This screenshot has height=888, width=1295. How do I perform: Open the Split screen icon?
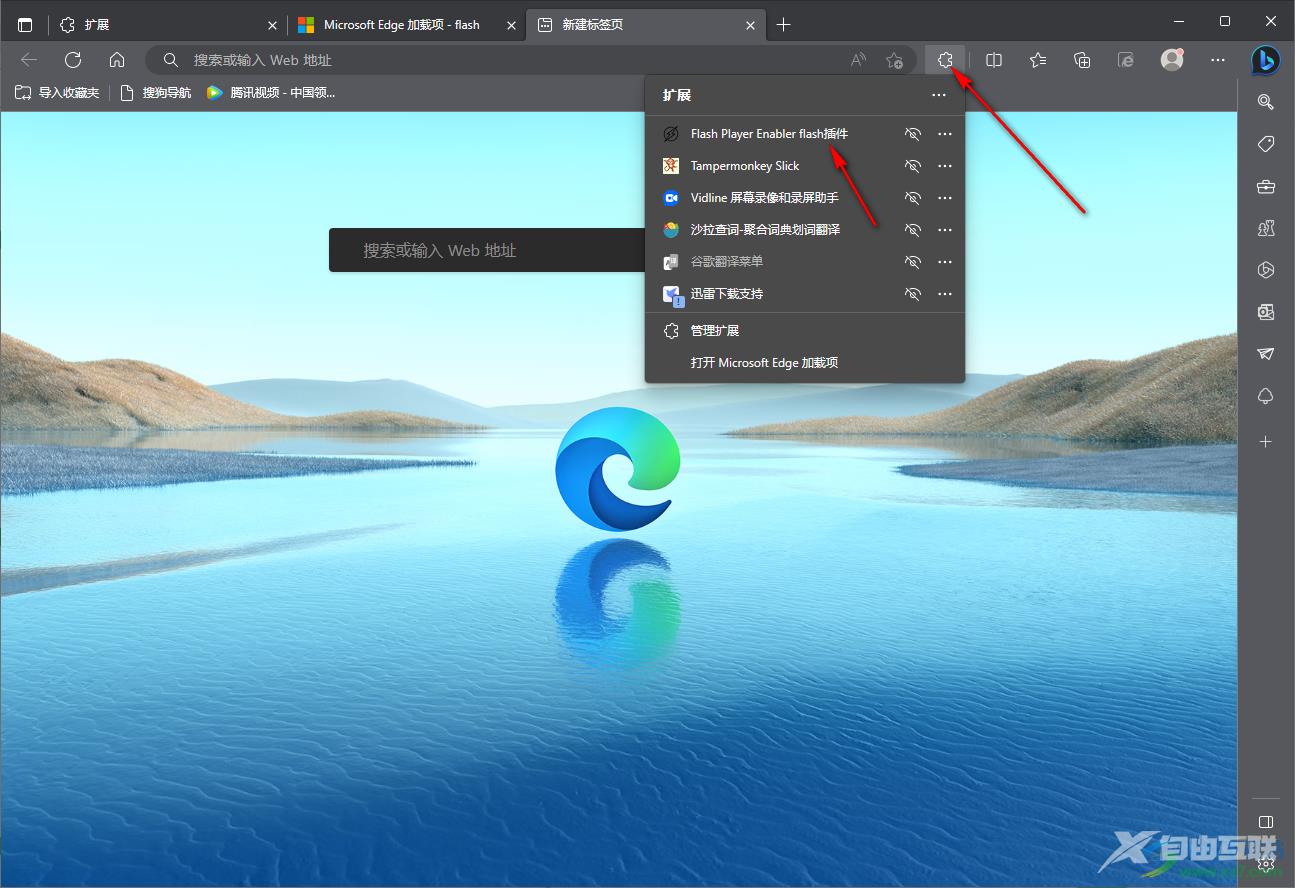pyautogui.click(x=993, y=60)
